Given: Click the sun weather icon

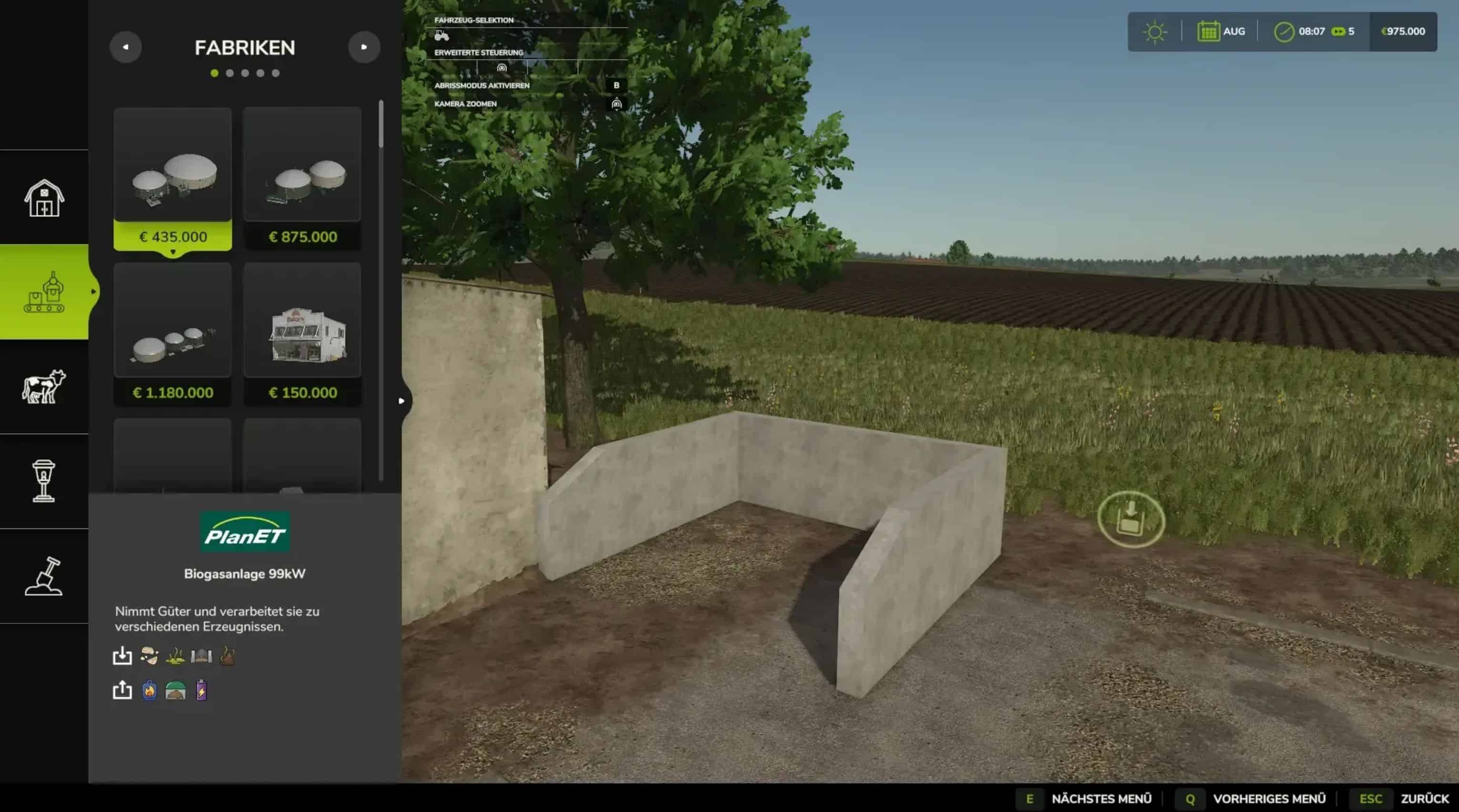Looking at the screenshot, I should [x=1154, y=32].
